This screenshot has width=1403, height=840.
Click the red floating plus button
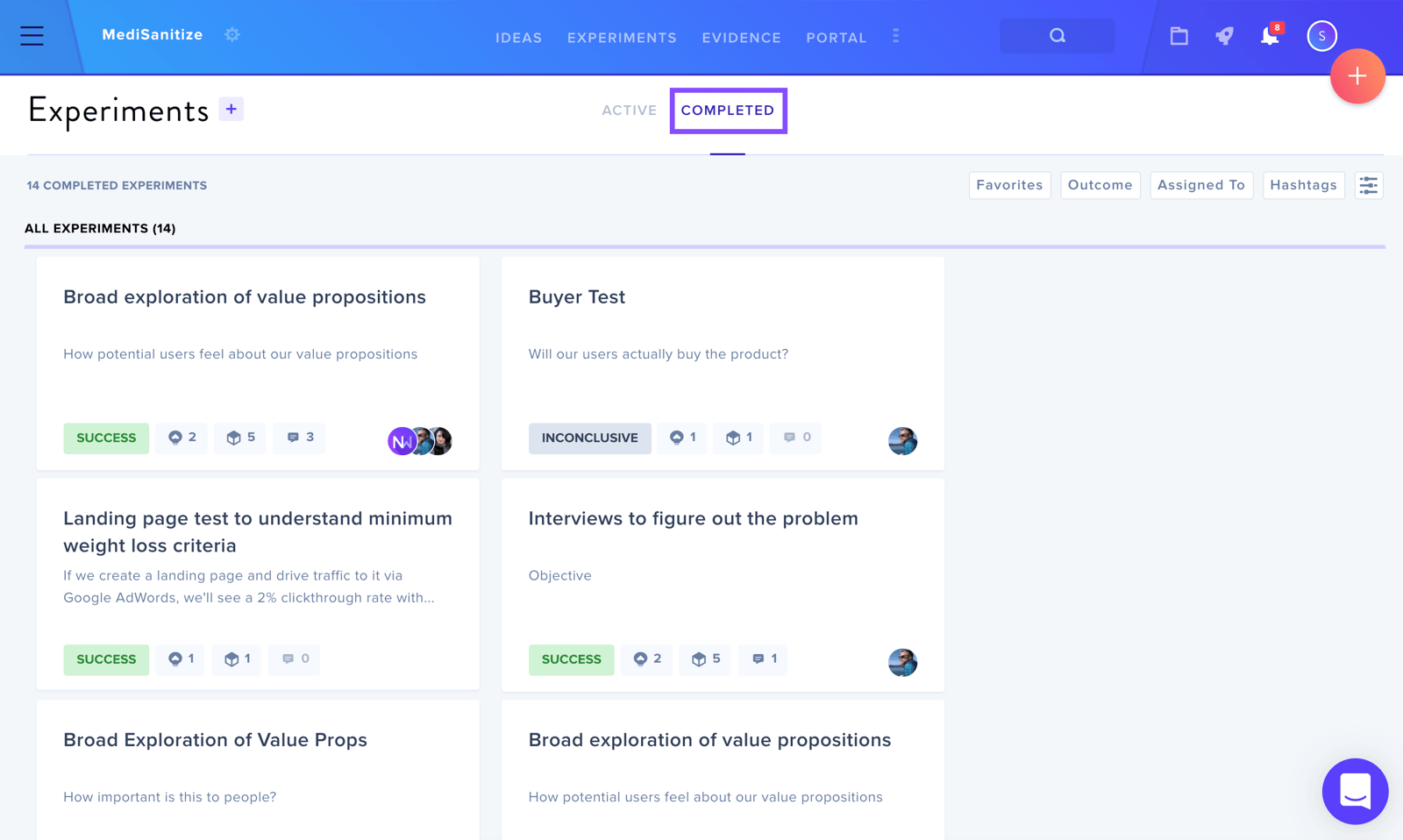(x=1357, y=76)
